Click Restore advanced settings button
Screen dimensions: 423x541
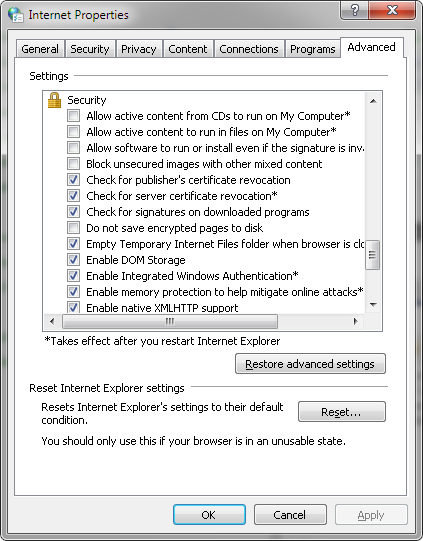(310, 364)
